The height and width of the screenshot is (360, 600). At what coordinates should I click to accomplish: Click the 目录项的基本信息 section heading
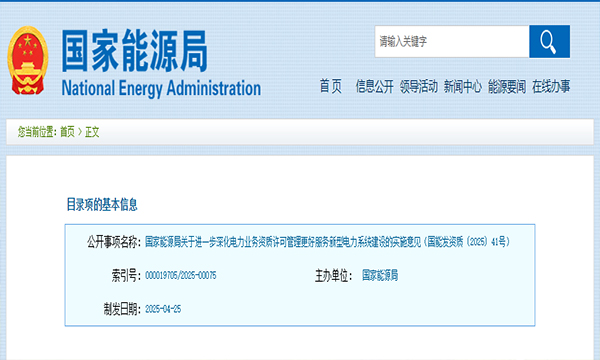(x=102, y=205)
